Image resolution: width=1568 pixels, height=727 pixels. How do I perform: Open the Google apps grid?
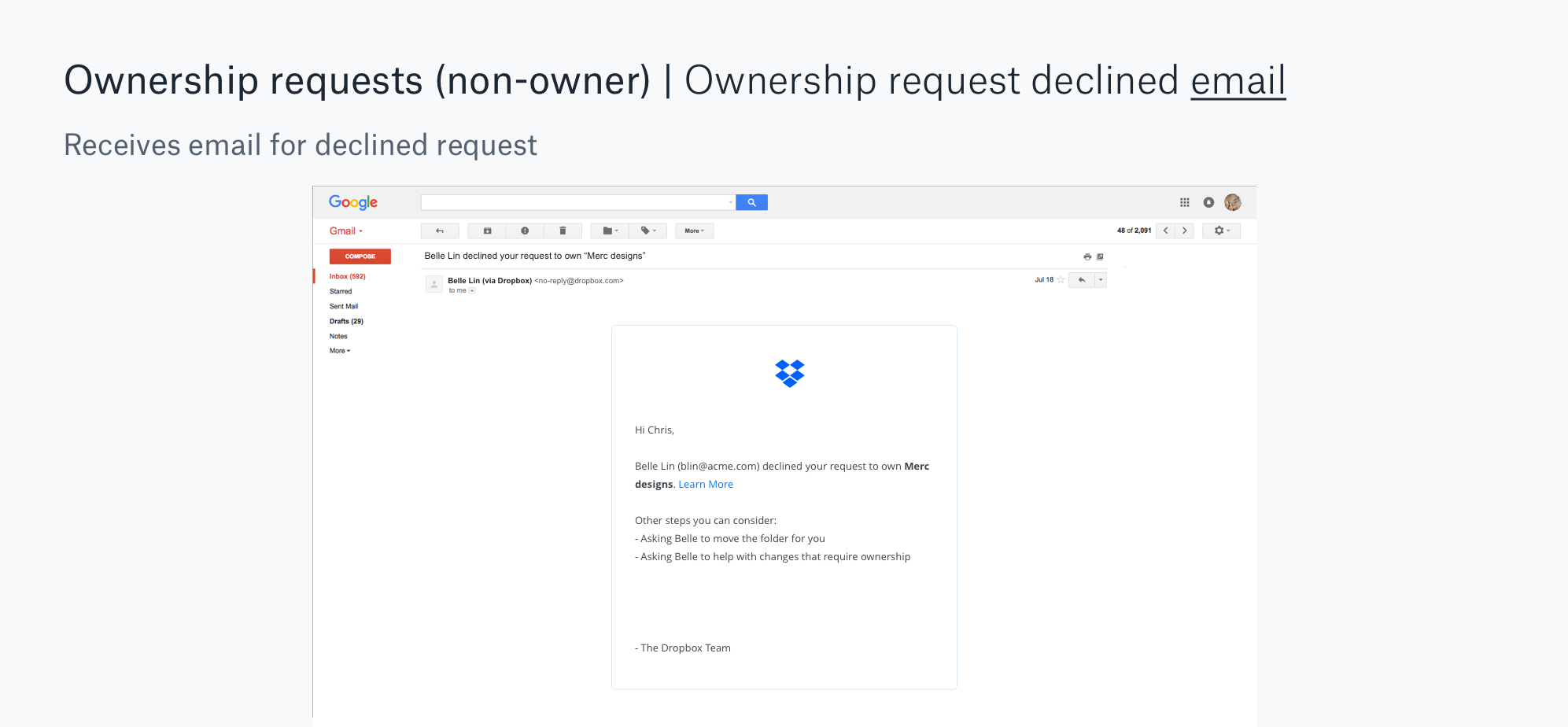pos(1184,202)
